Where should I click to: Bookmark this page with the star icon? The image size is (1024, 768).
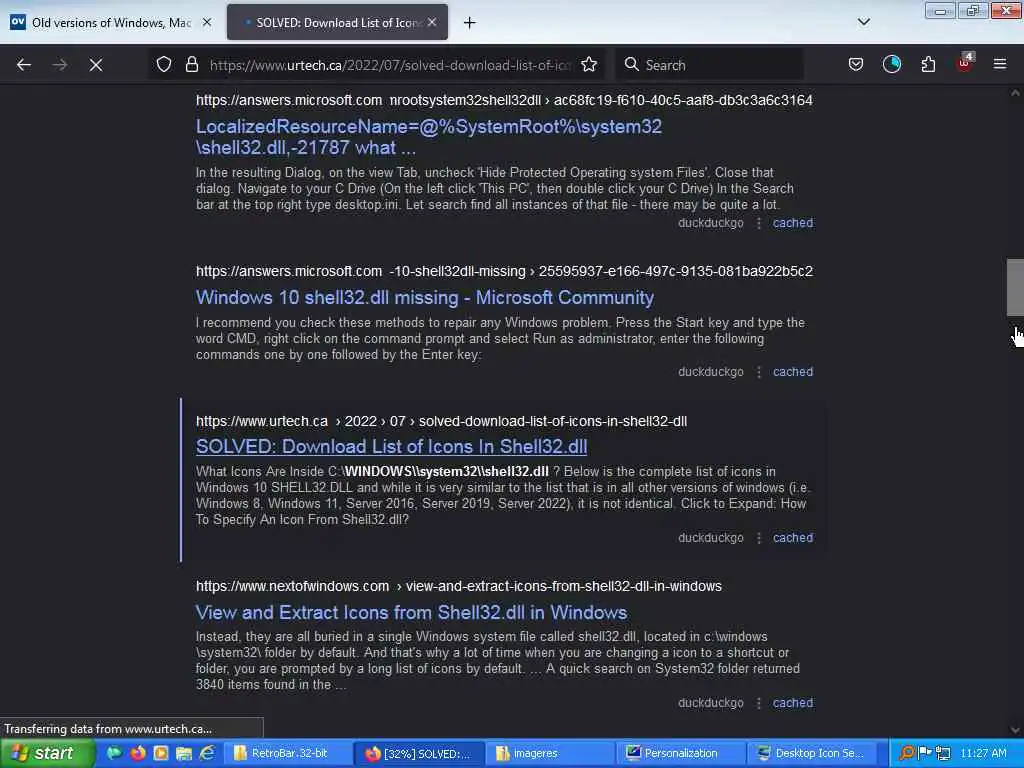pos(589,65)
